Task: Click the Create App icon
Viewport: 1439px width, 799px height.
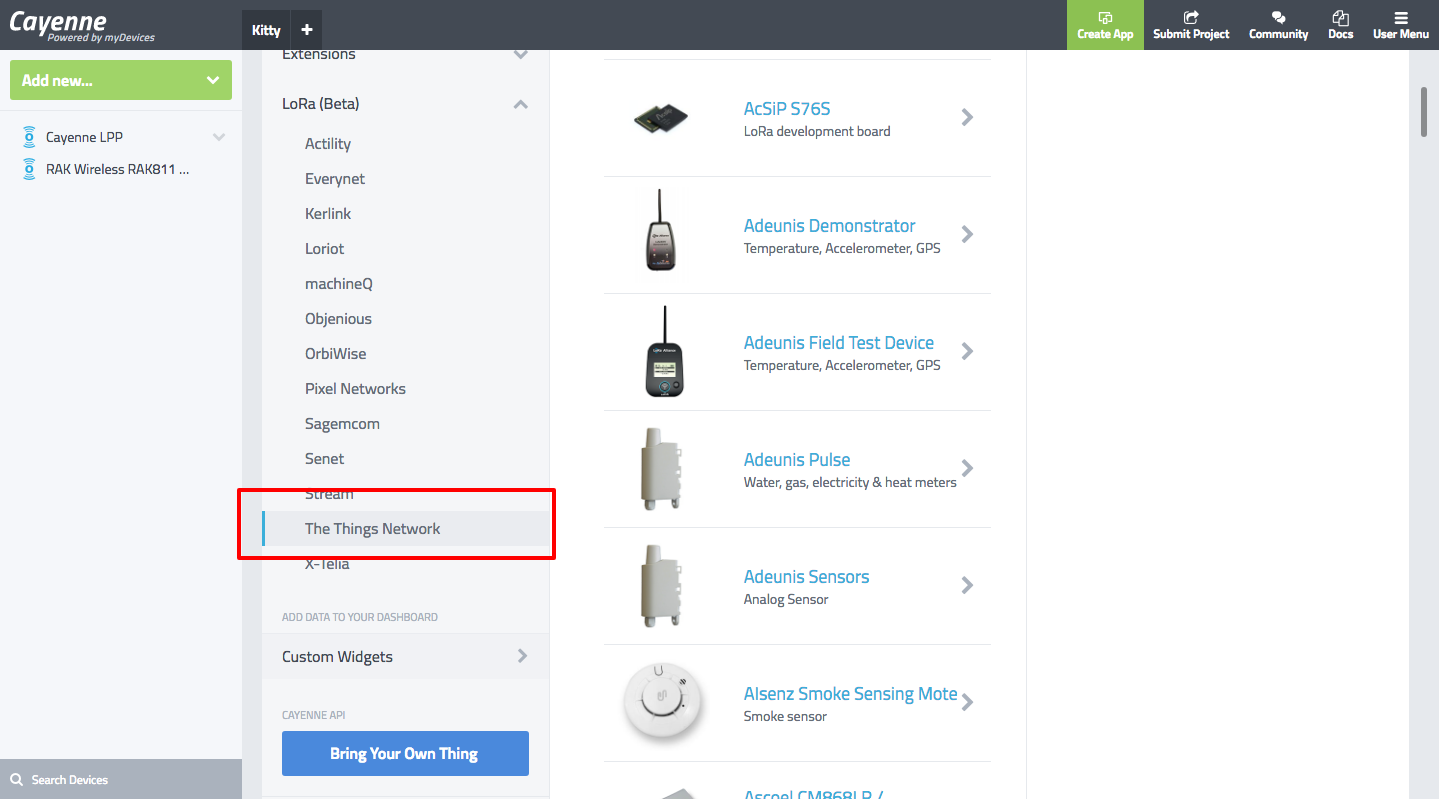Action: pyautogui.click(x=1105, y=18)
